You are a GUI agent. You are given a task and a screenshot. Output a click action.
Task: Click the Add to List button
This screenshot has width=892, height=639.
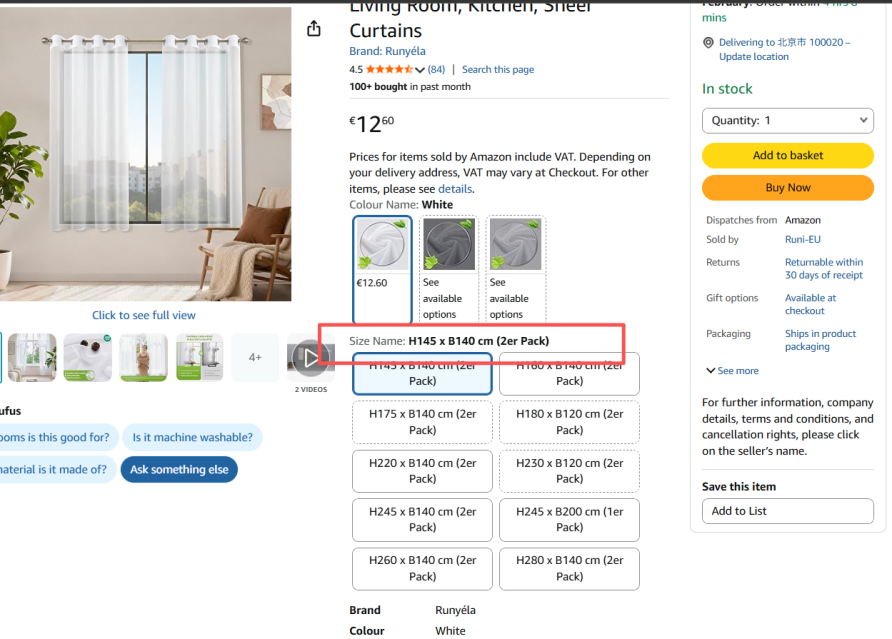pos(787,511)
